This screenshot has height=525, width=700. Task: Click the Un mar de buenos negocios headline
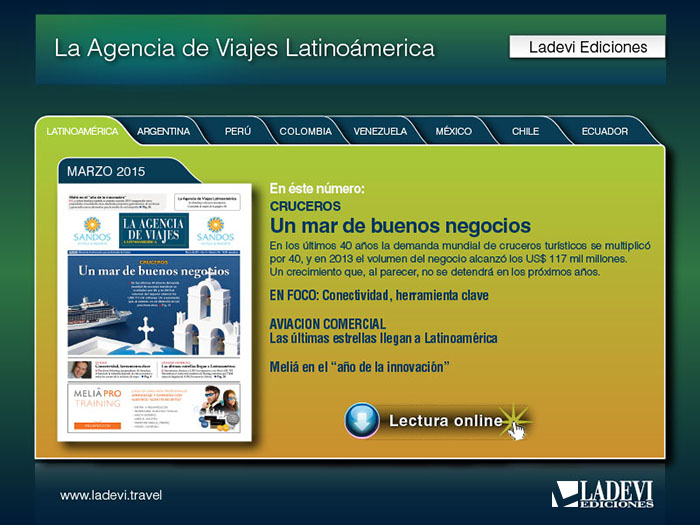pos(400,226)
